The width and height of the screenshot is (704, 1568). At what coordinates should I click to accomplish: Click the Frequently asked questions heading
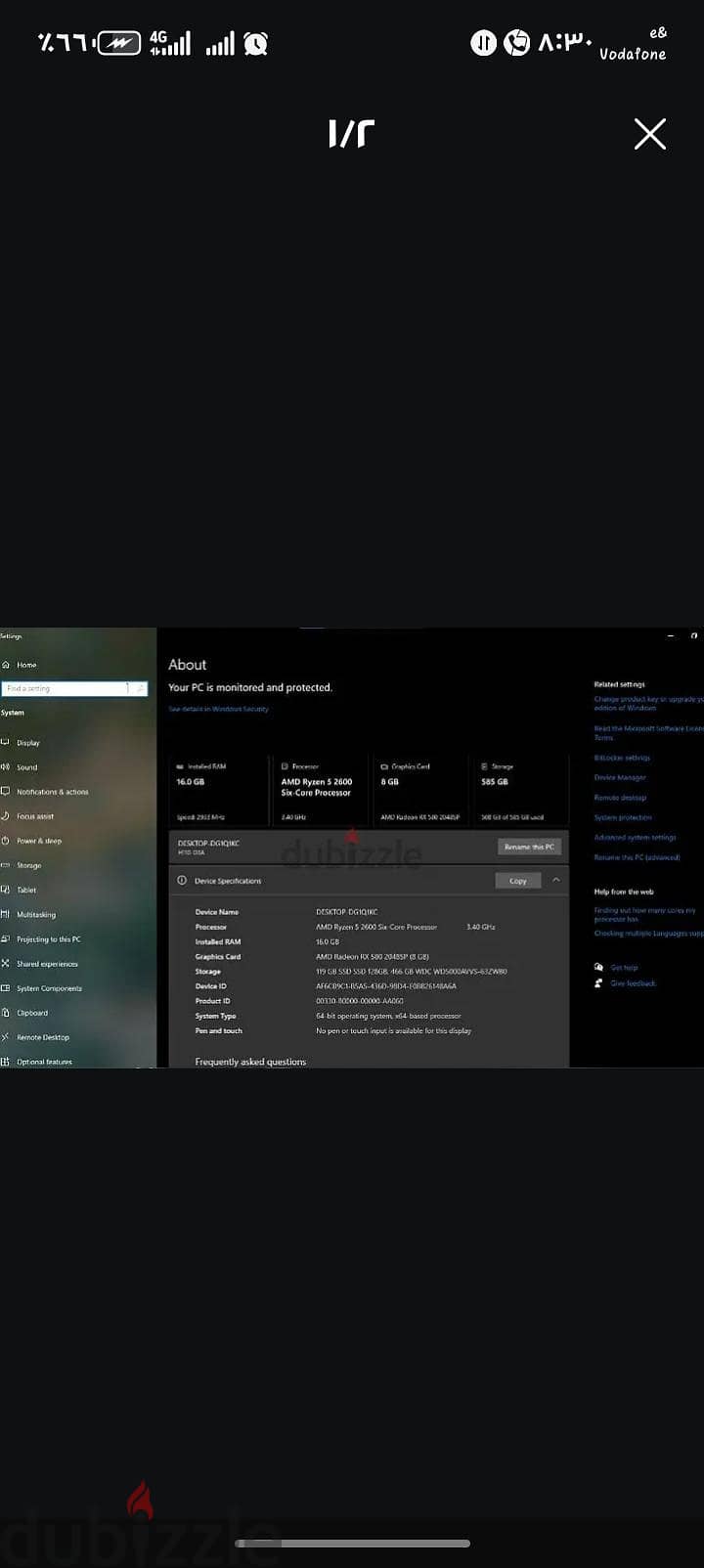pos(250,1062)
